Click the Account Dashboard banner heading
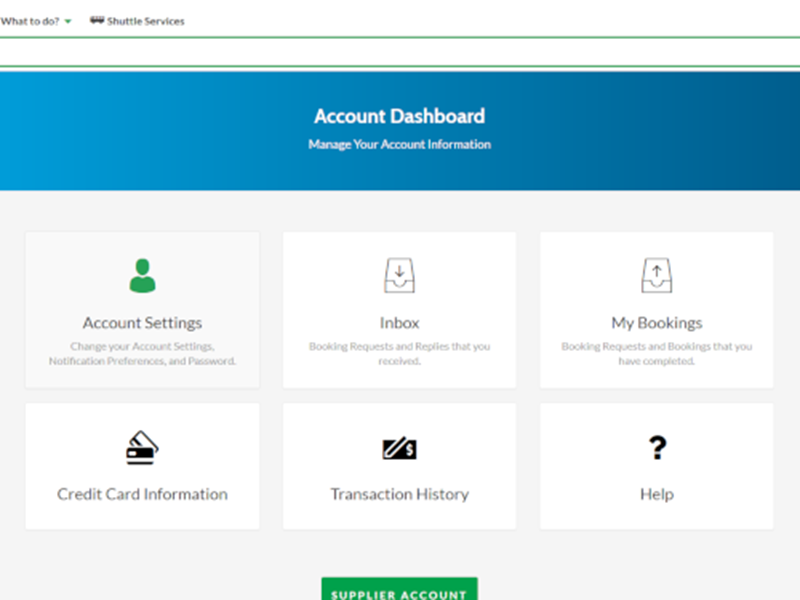The width and height of the screenshot is (800, 600). pos(399,116)
